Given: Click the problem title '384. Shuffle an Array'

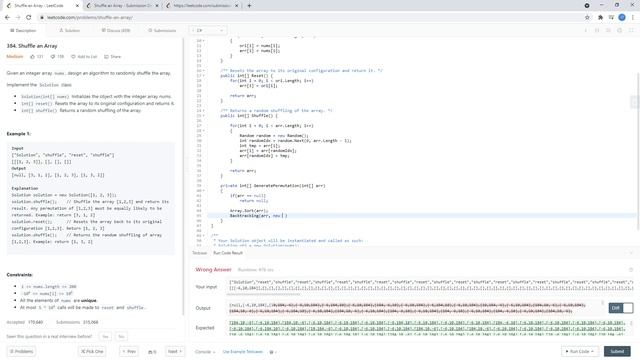Looking at the screenshot, I should (32, 46).
